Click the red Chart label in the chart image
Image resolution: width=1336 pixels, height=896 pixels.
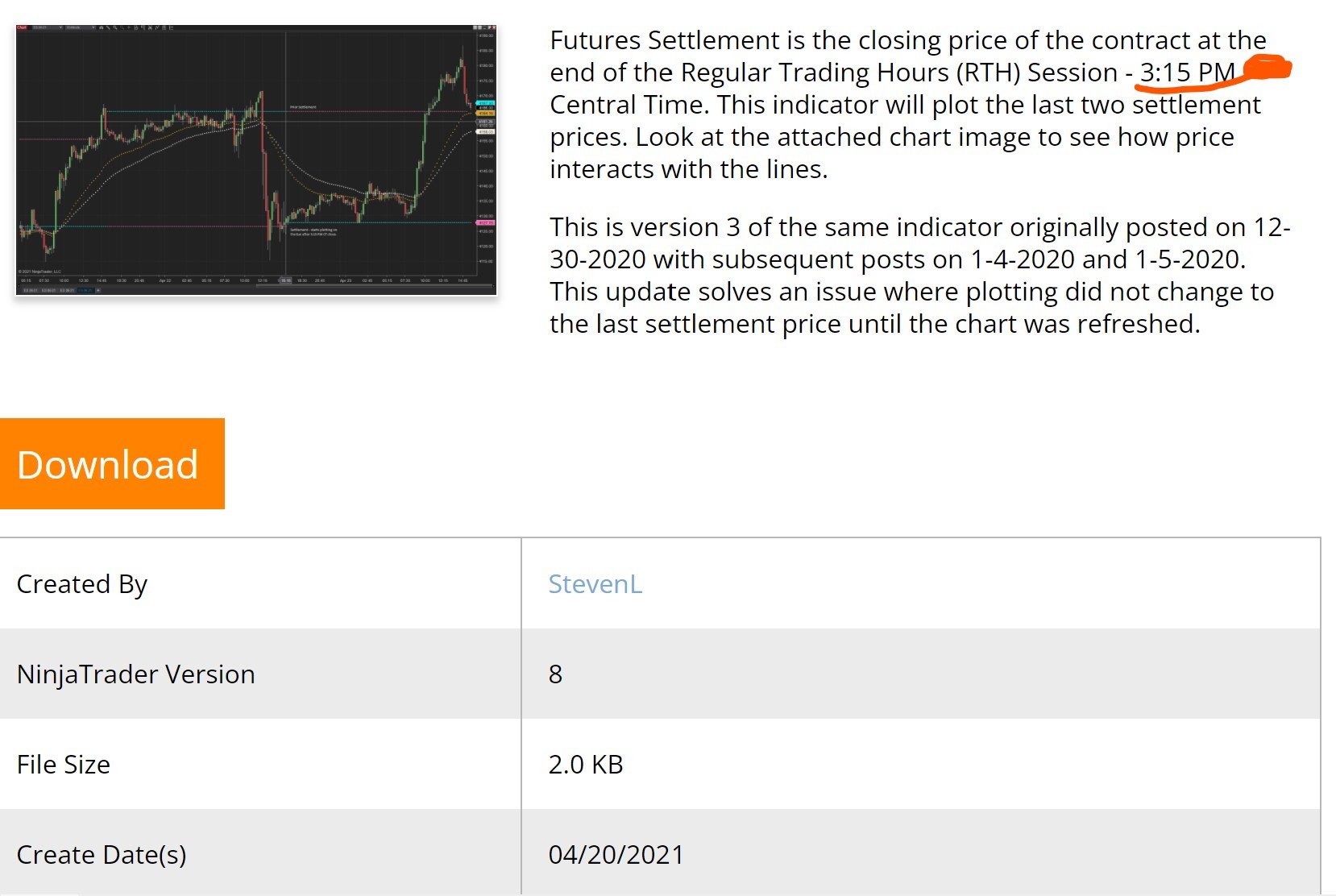pyautogui.click(x=22, y=28)
